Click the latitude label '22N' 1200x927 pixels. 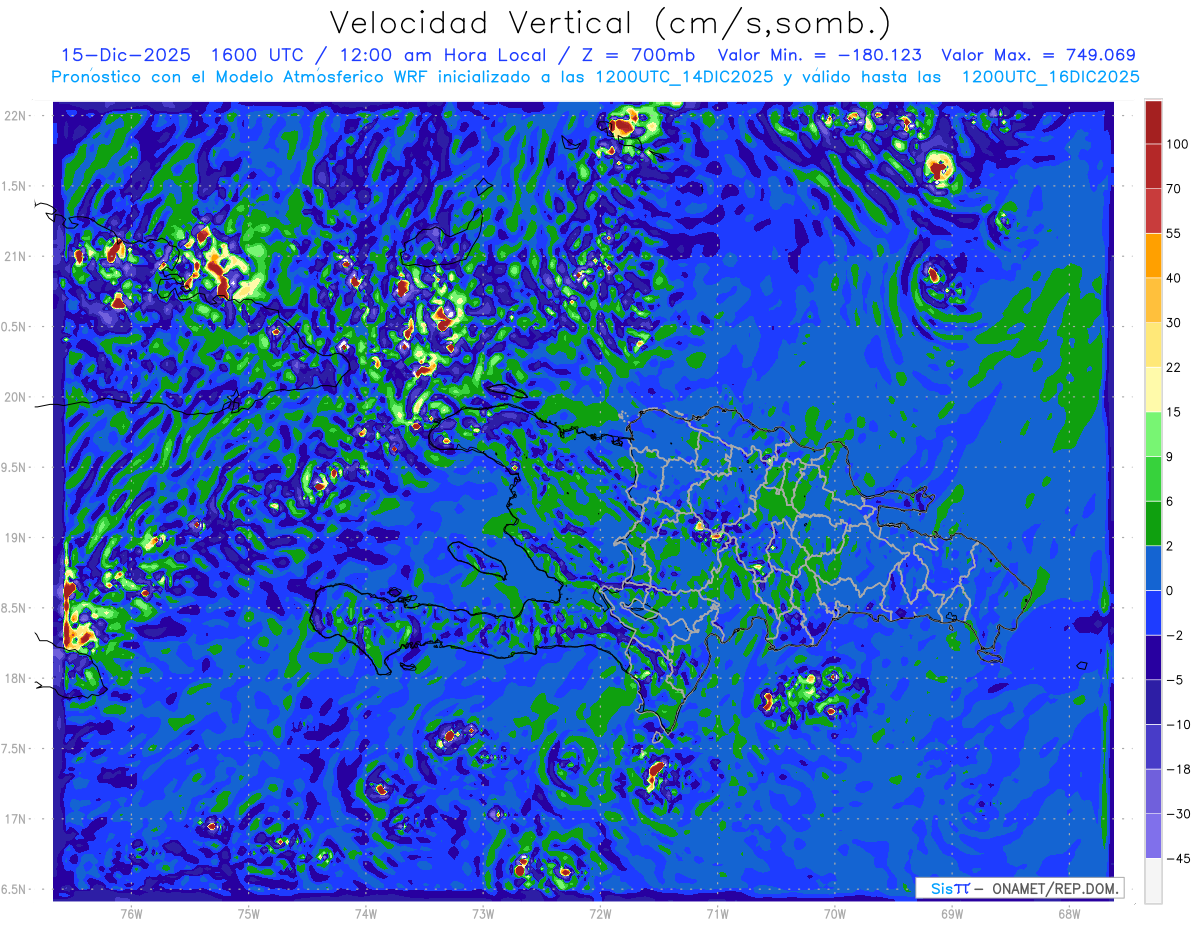click(16, 115)
